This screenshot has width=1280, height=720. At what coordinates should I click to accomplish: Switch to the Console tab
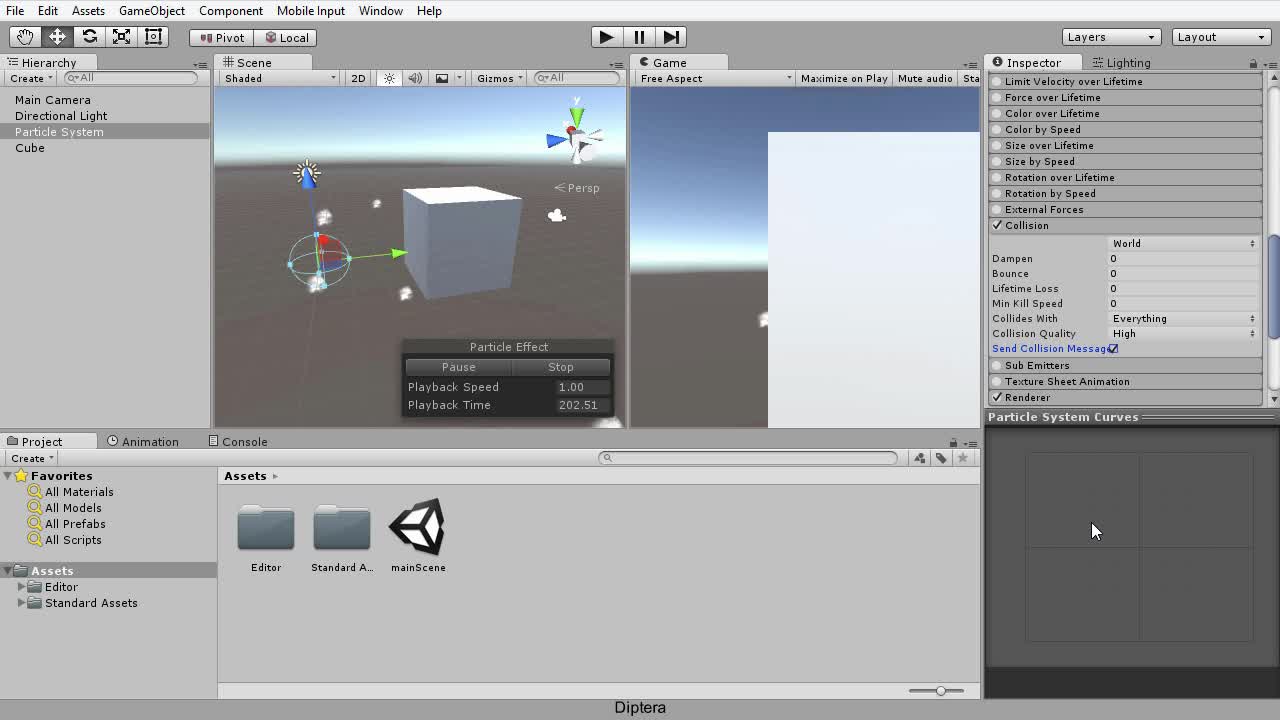pyautogui.click(x=238, y=441)
